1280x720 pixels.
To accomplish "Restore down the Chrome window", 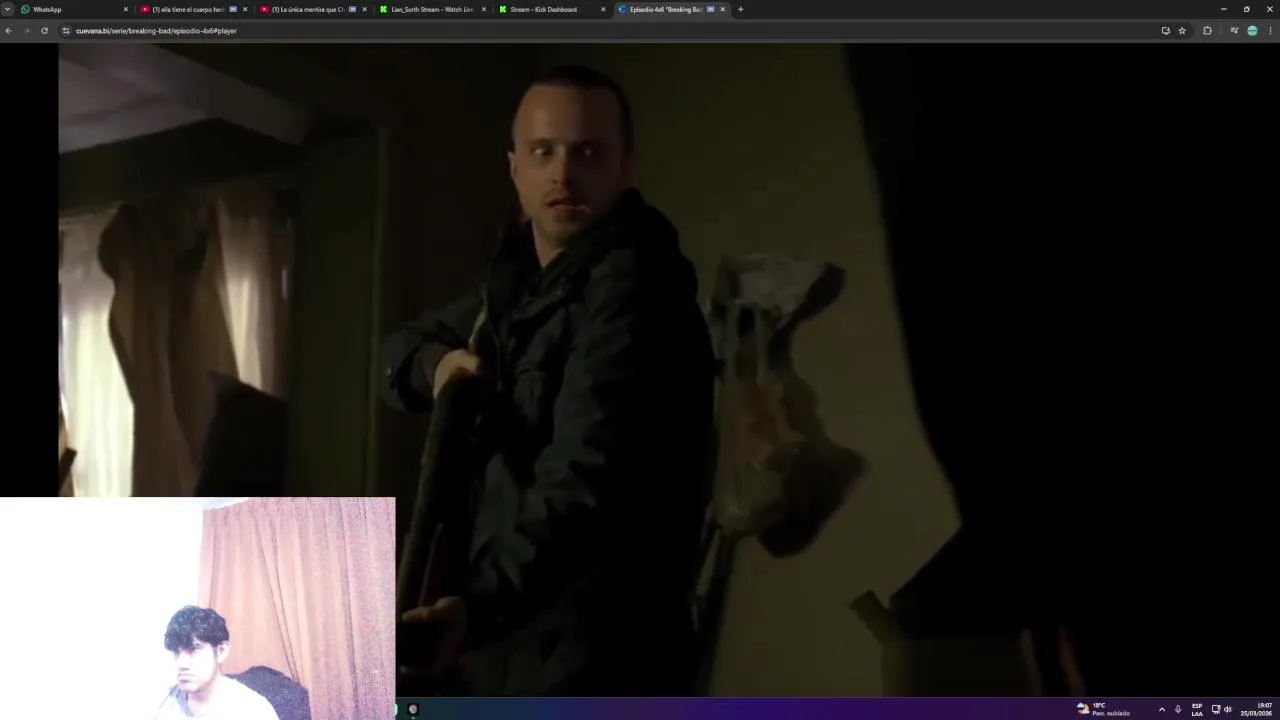I will click(x=1246, y=9).
